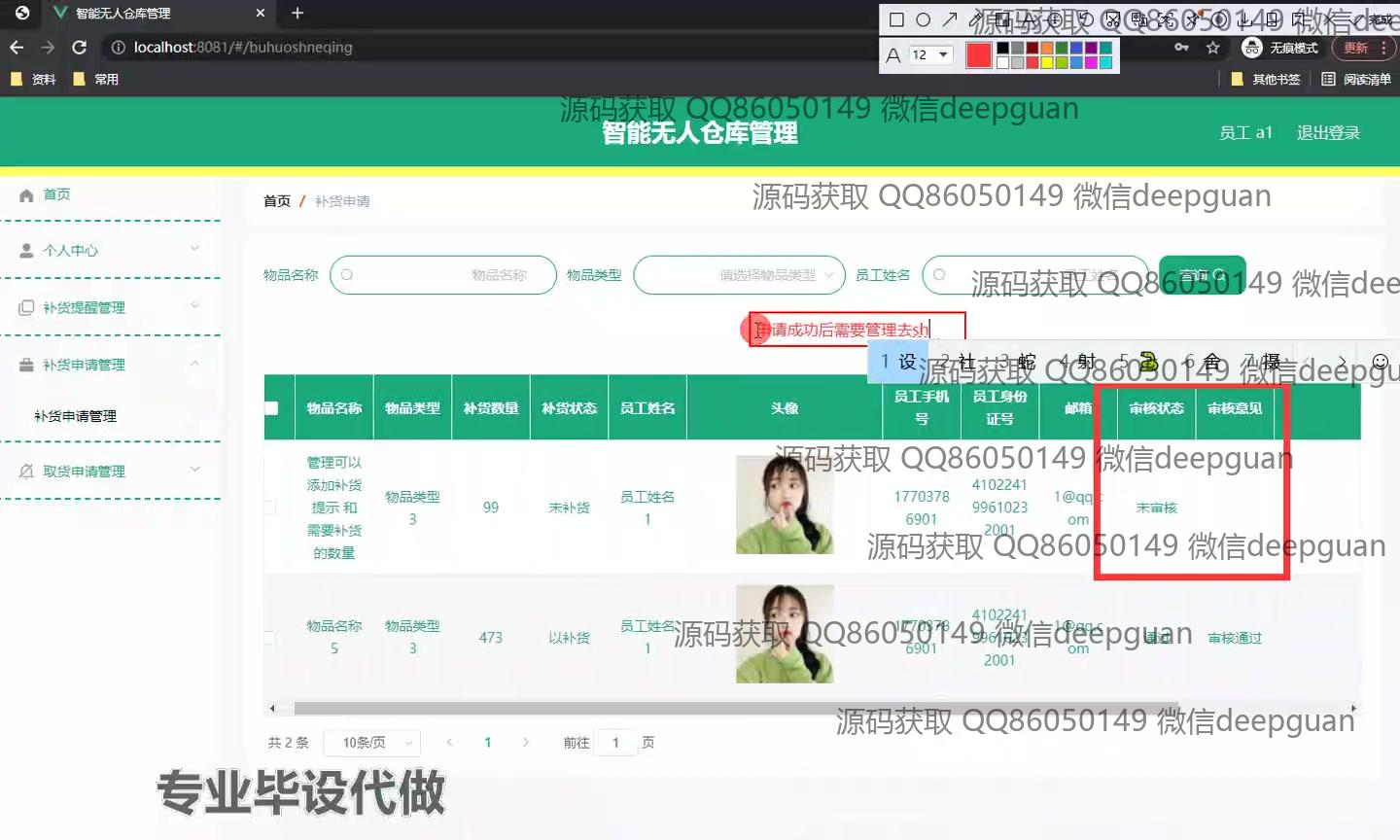This screenshot has width=1400, height=840.
Task: Check the row with 补货数量 99
Action: pyautogui.click(x=270, y=507)
